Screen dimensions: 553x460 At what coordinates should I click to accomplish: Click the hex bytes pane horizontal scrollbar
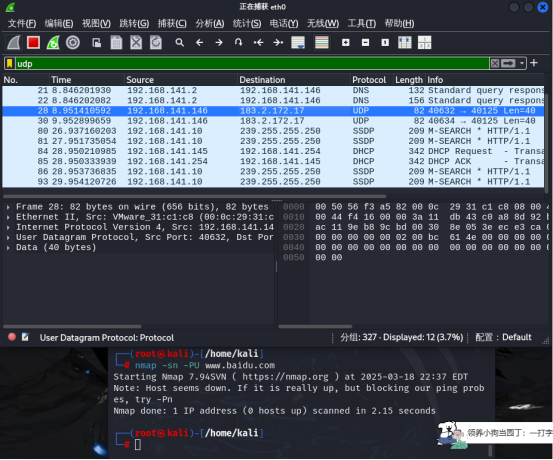click(x=315, y=326)
